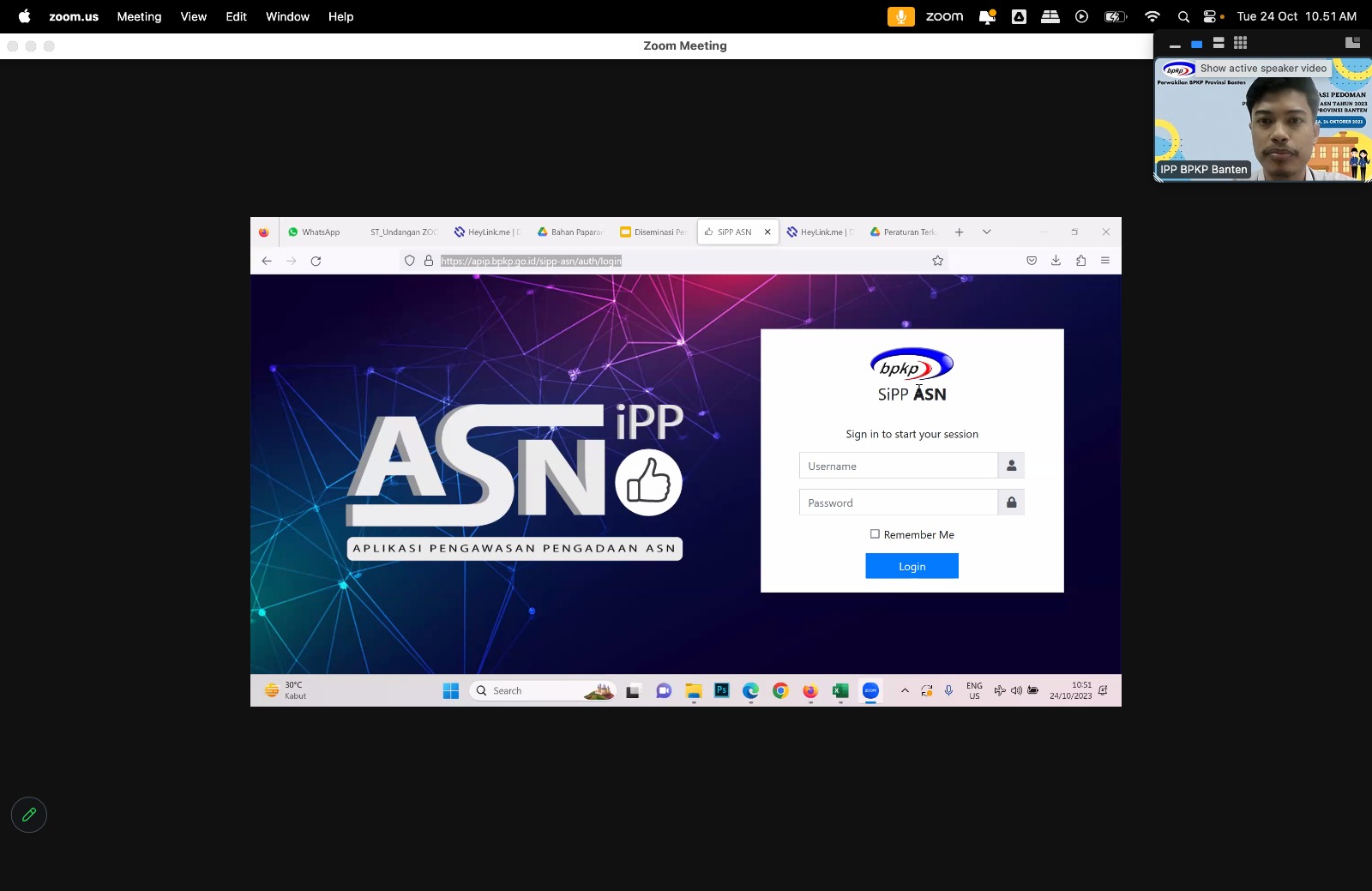Expand hidden system tray icons arrow
1372x891 pixels.
coord(904,690)
